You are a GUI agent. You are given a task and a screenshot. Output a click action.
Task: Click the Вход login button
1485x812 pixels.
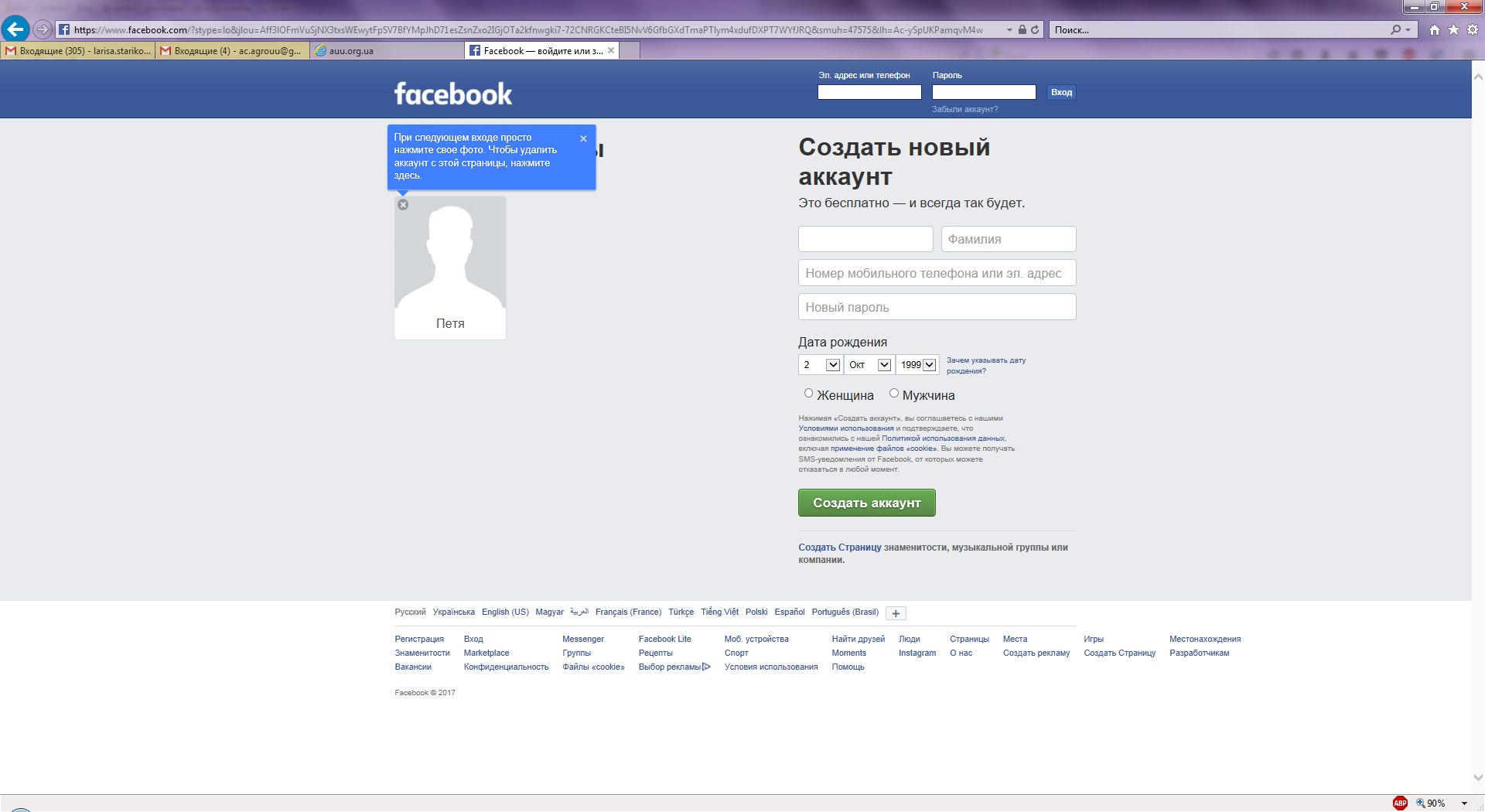(x=1061, y=92)
